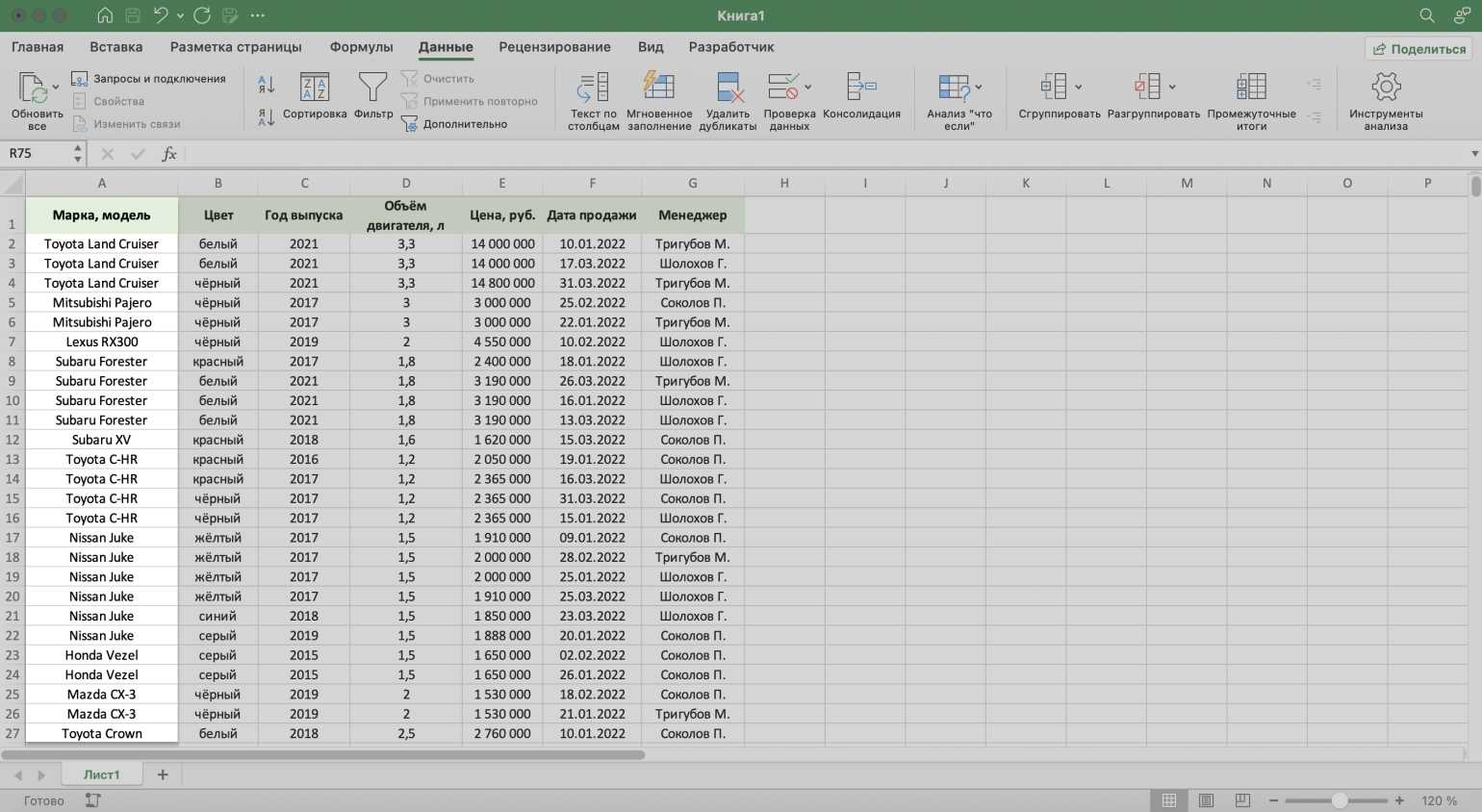Run Flash Fill (Мгновенное заполнение)
The image size is (1482, 812).
click(659, 89)
